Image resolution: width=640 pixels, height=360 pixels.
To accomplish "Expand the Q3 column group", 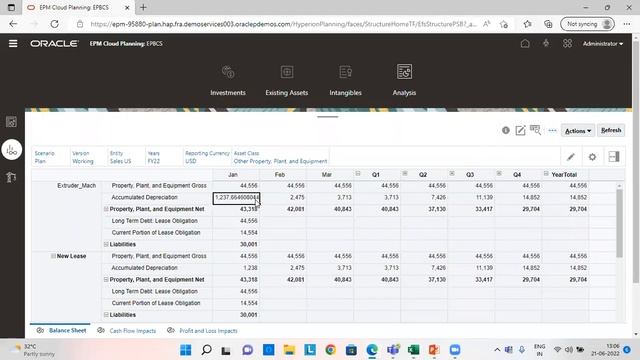I will [452, 174].
